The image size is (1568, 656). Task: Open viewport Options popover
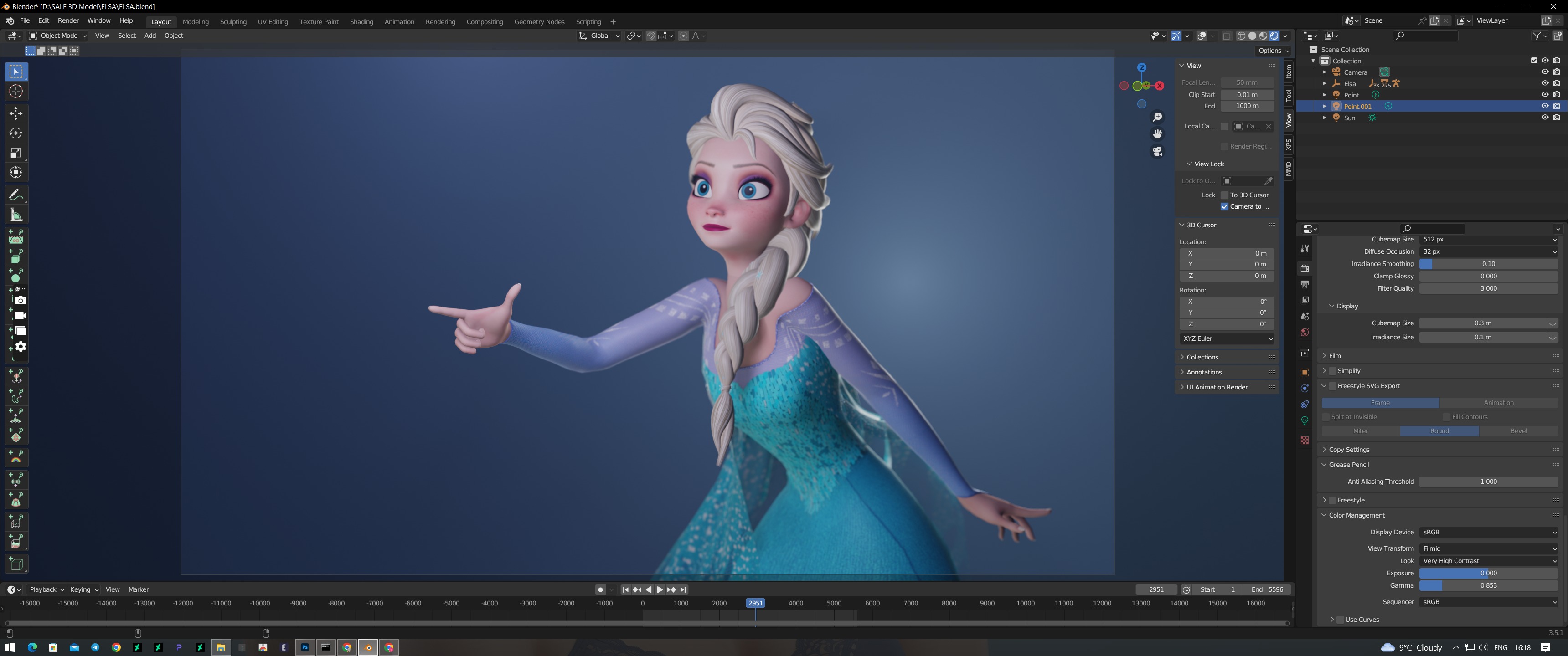point(1274,51)
